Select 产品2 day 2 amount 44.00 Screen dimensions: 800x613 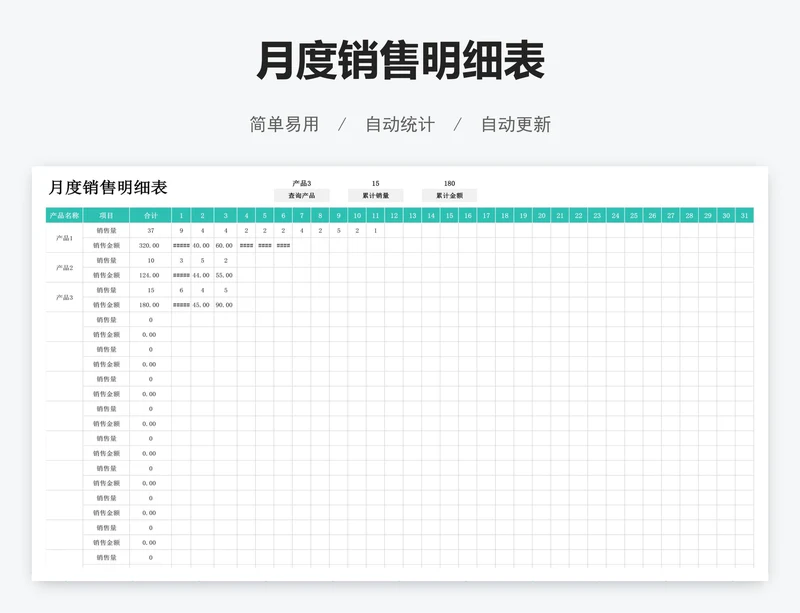[203, 275]
